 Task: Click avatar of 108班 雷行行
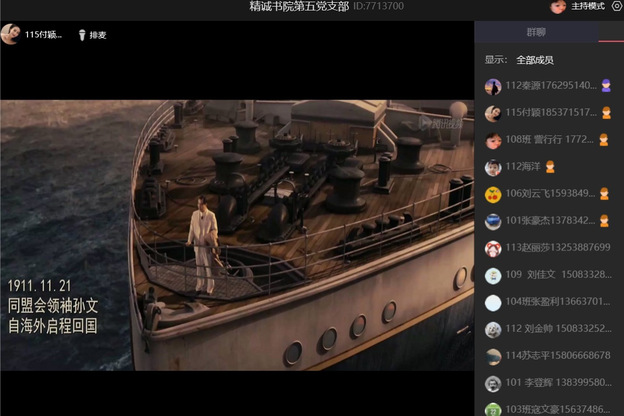[493, 141]
